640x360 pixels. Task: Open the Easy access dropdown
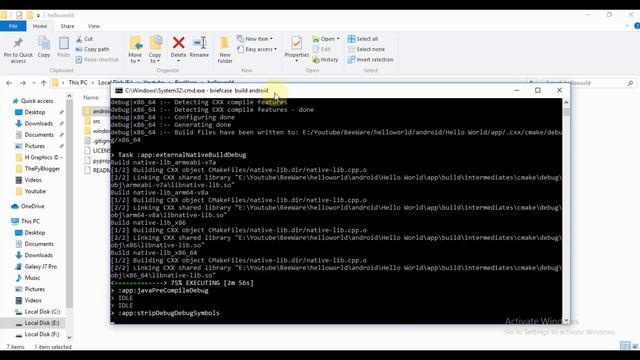pyautogui.click(x=257, y=49)
